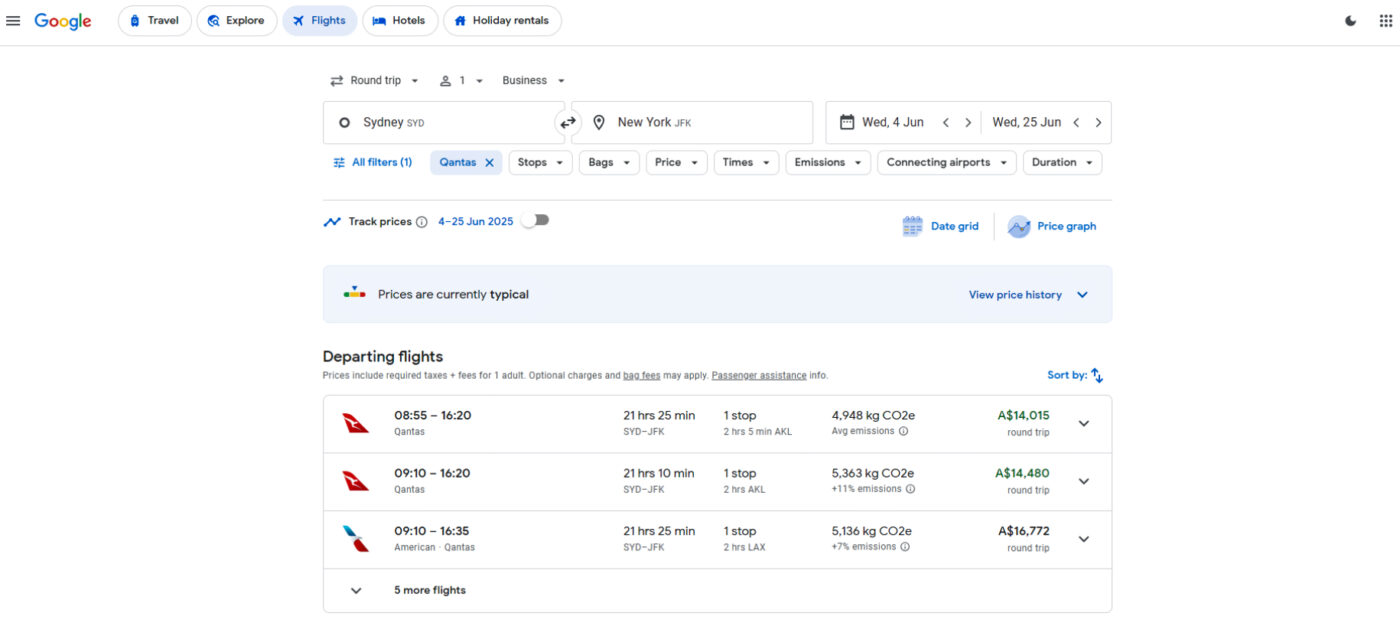
Task: Show info for Avg emissions
Action: (x=903, y=432)
